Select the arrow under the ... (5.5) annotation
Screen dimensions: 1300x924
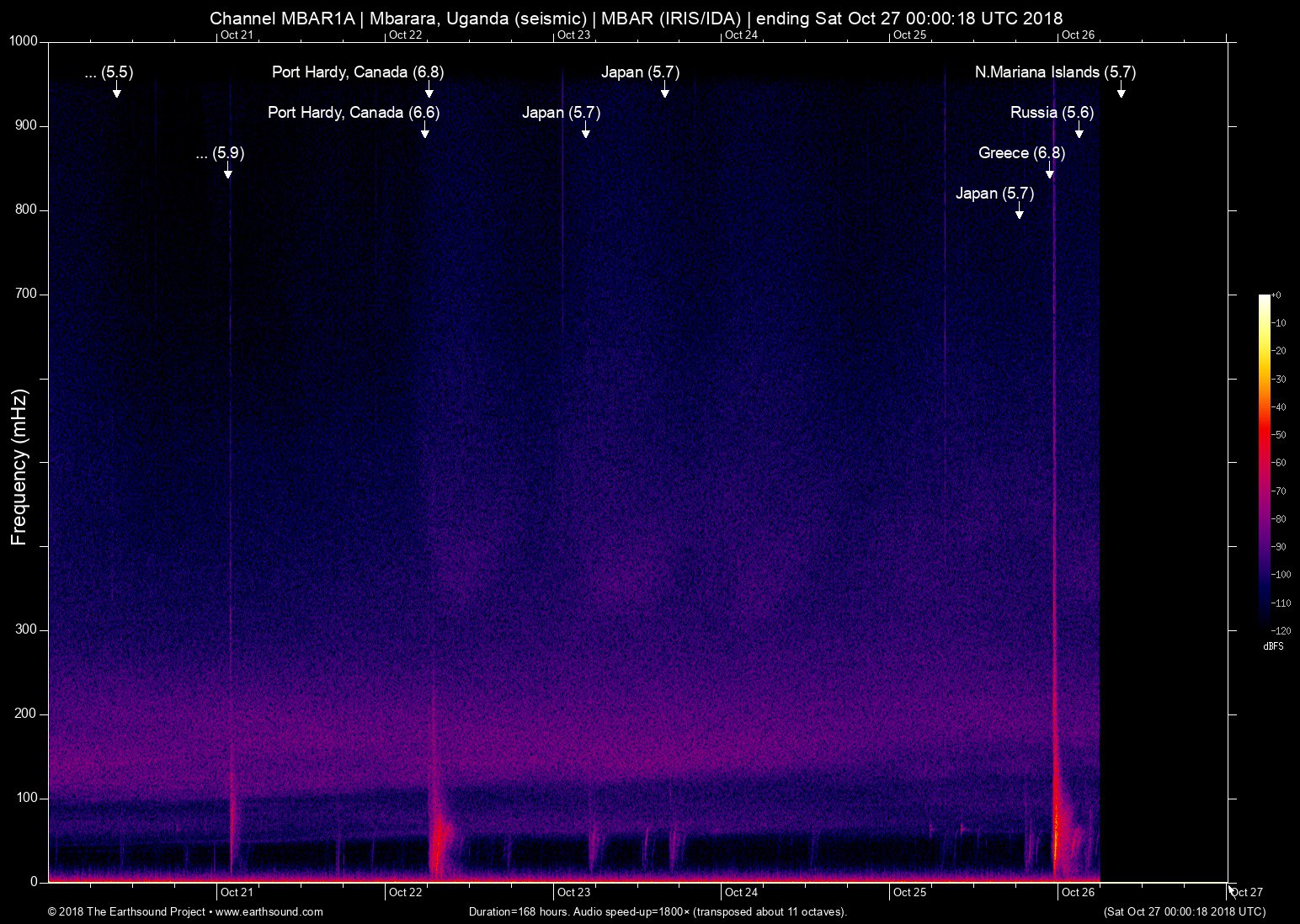click(117, 90)
